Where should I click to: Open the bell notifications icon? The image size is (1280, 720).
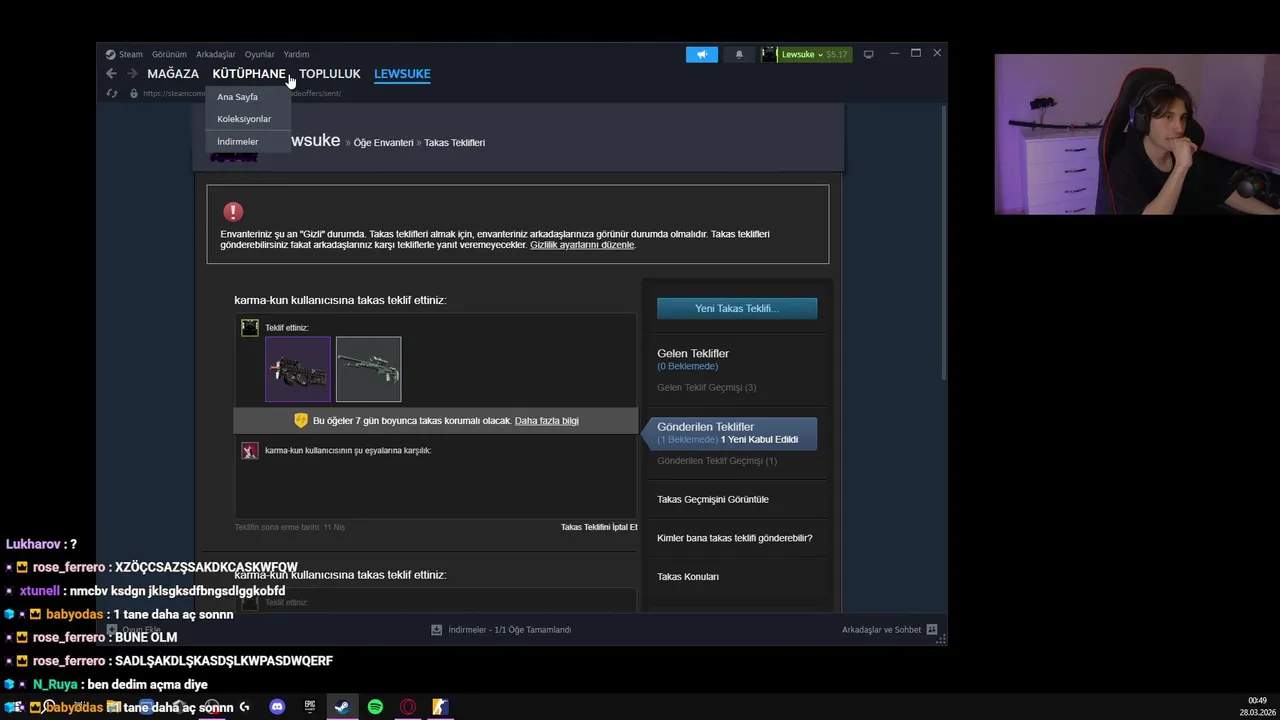(x=739, y=54)
